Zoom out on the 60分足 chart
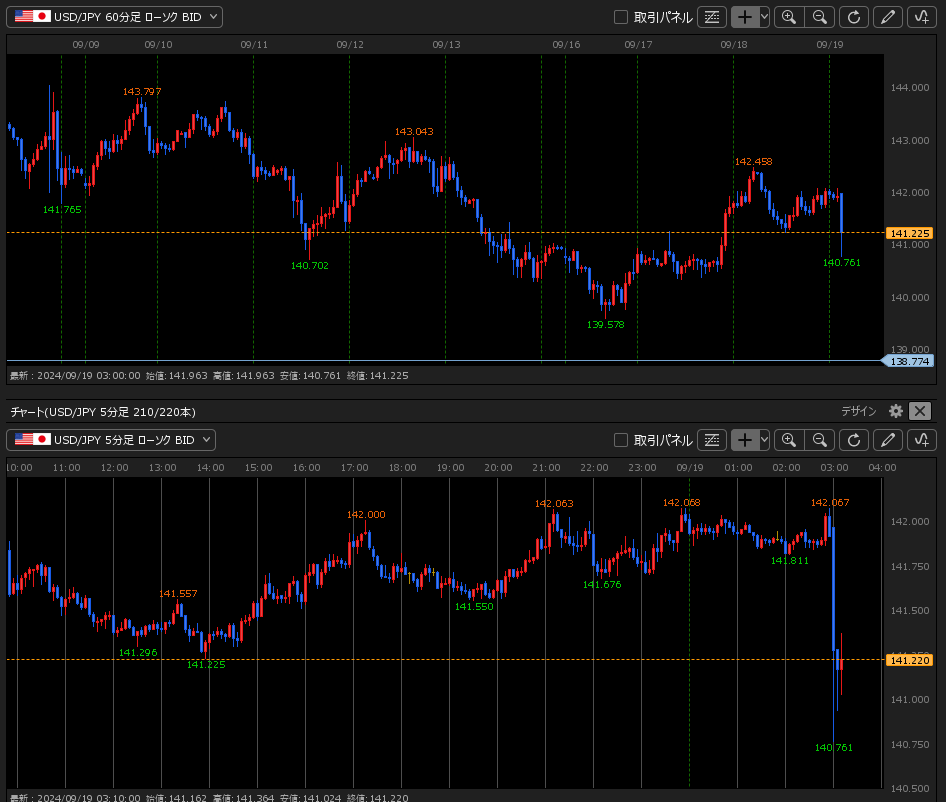The height and width of the screenshot is (802, 946). click(x=820, y=17)
